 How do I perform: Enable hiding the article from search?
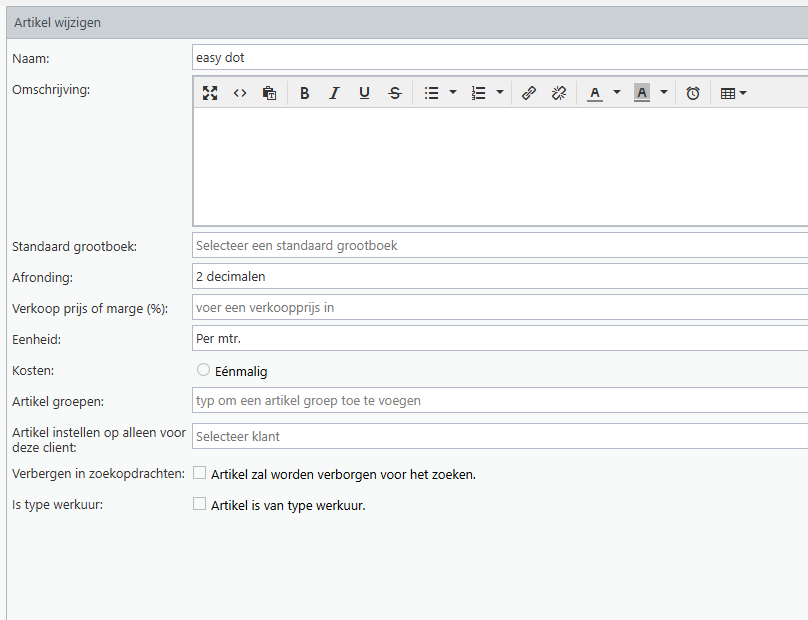(200, 473)
